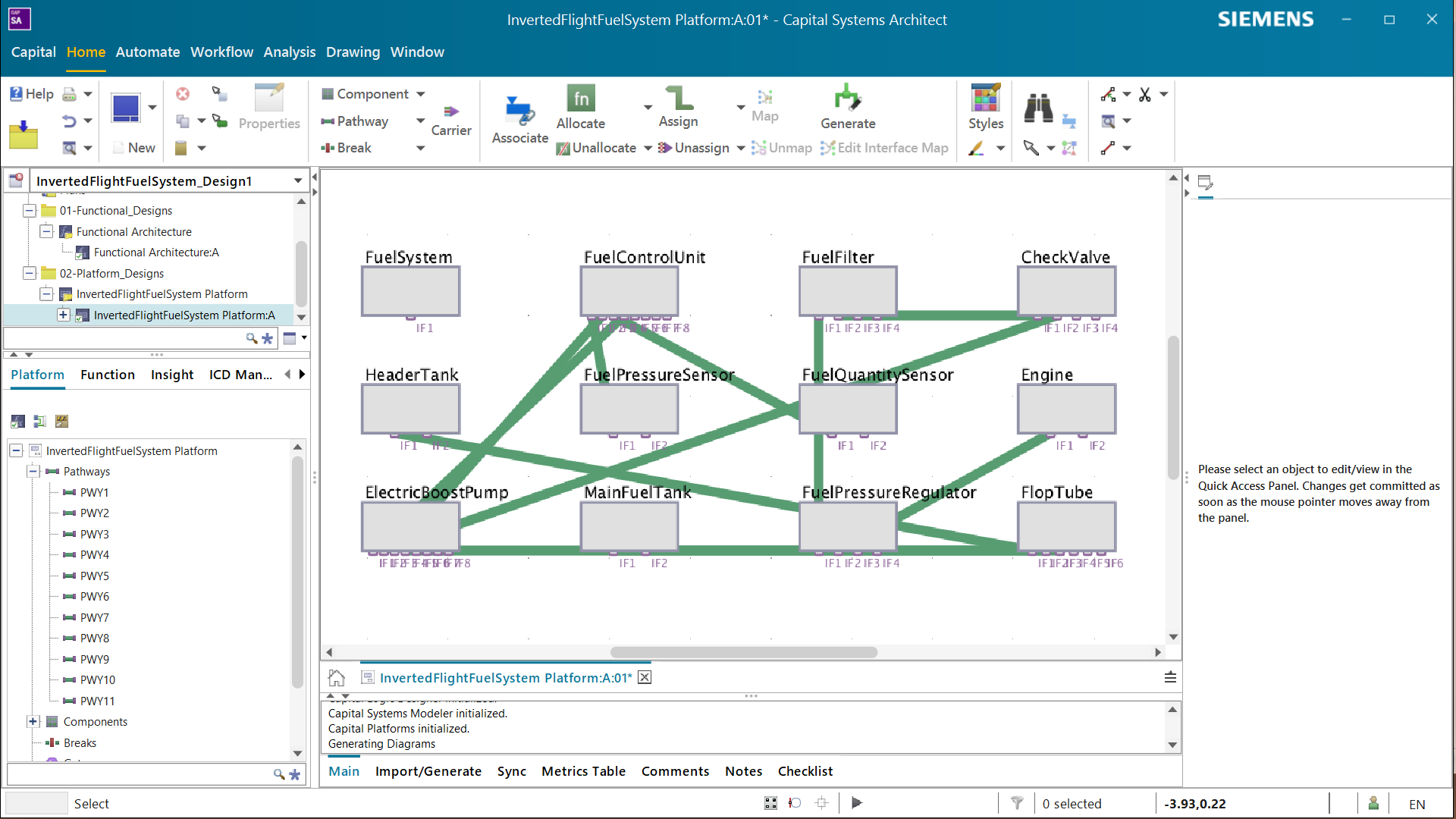Click the paste clipboard icon

[x=181, y=148]
